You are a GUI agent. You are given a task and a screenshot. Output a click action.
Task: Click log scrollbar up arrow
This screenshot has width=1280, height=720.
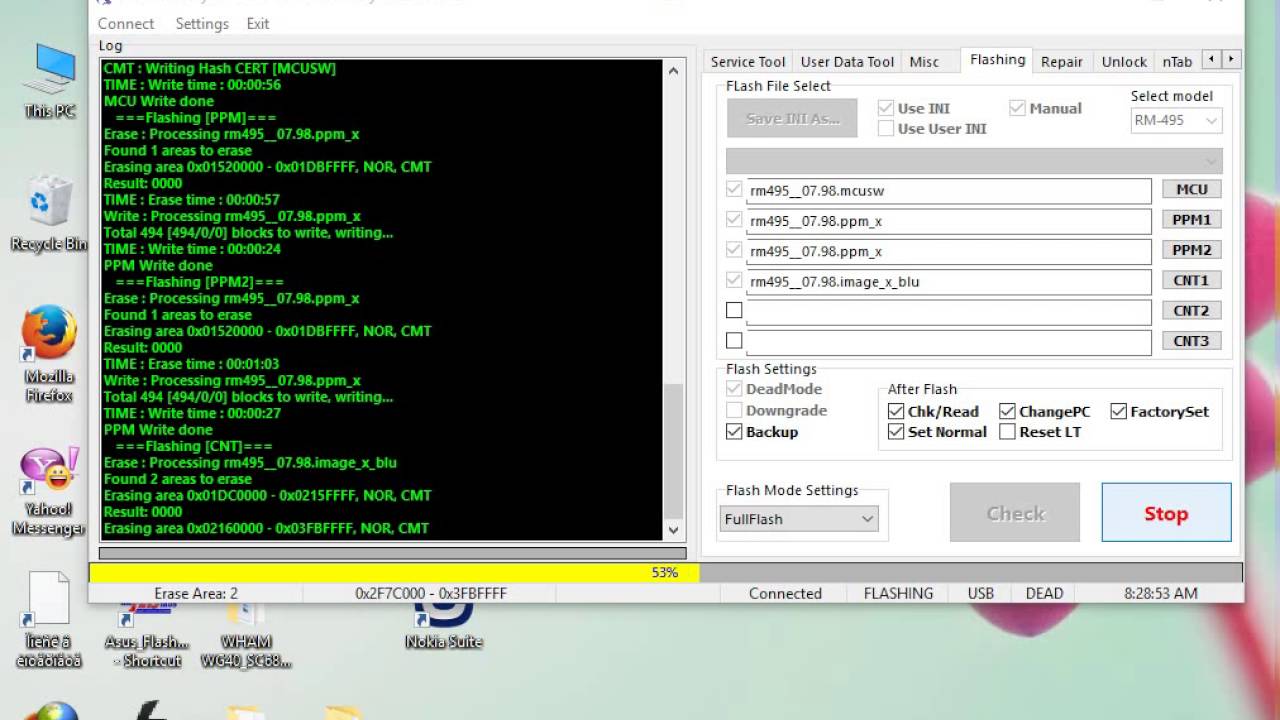click(x=674, y=70)
